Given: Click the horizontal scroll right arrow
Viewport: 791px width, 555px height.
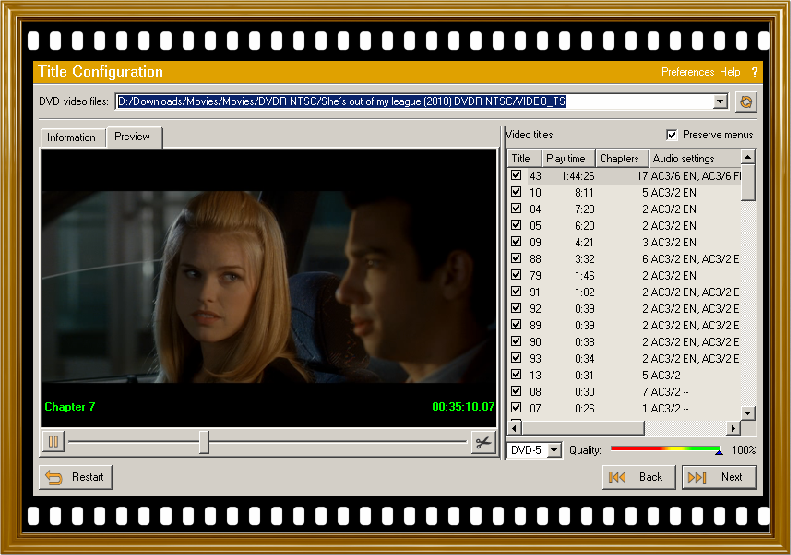Looking at the screenshot, I should (x=733, y=428).
